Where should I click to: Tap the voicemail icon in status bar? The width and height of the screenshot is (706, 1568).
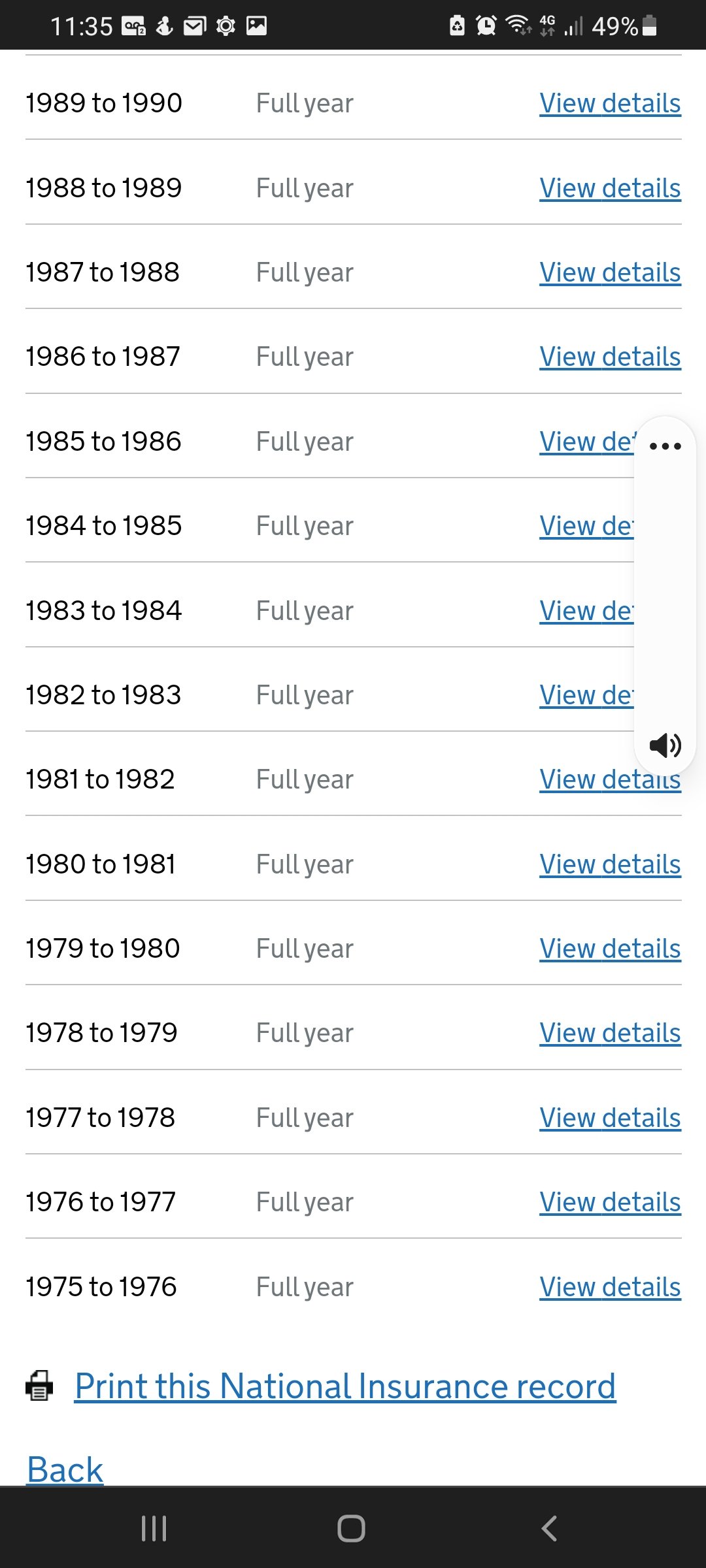133,25
